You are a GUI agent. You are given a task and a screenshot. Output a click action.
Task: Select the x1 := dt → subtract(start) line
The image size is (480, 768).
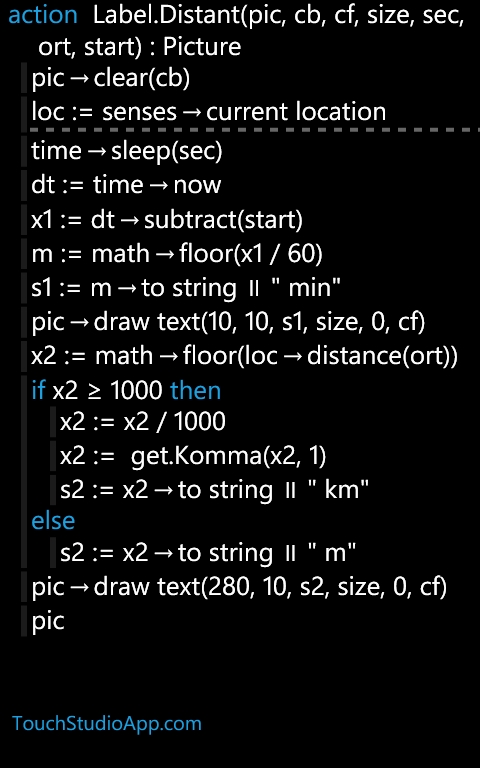[x=167, y=219]
